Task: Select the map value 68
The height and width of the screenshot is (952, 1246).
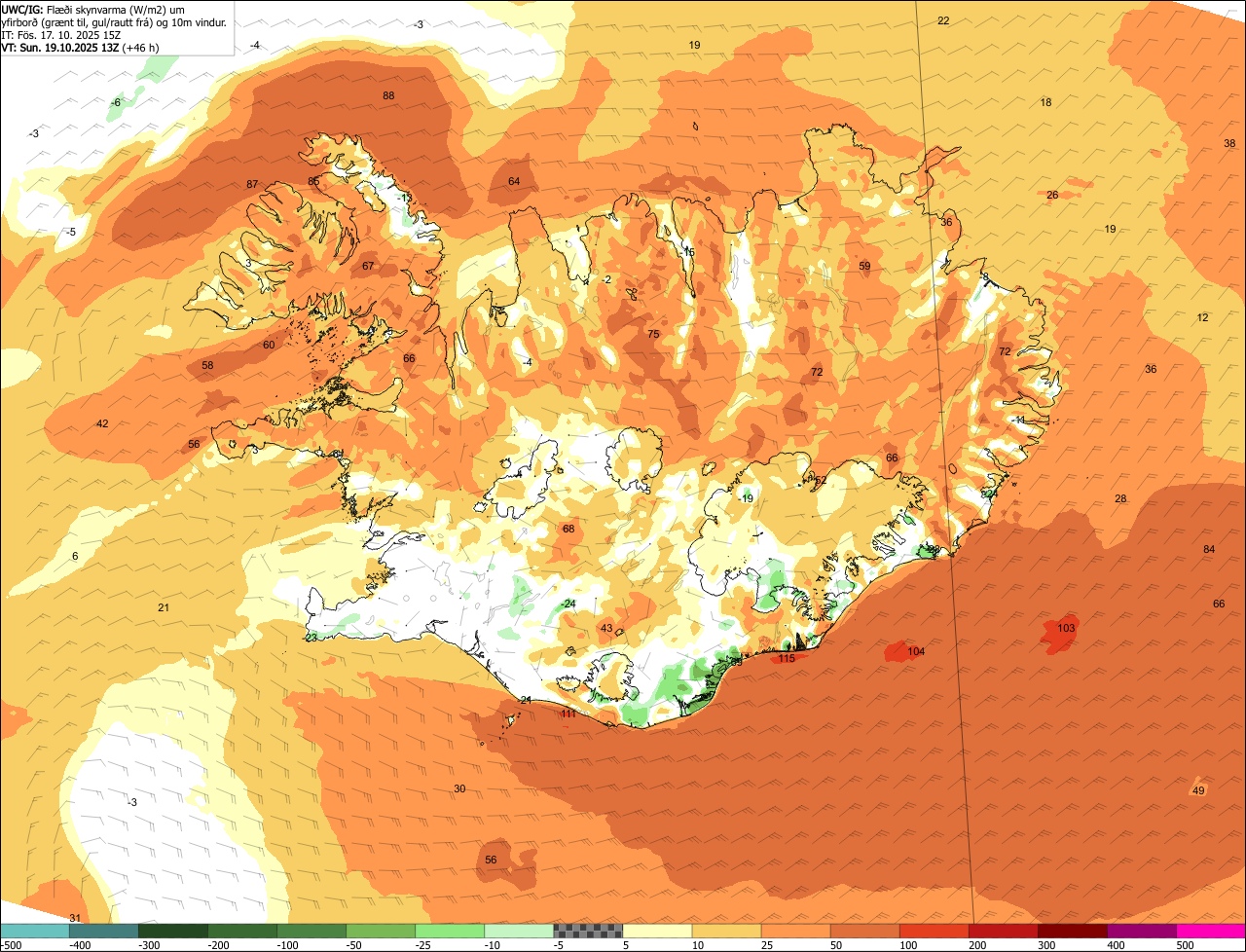Action: [x=568, y=529]
